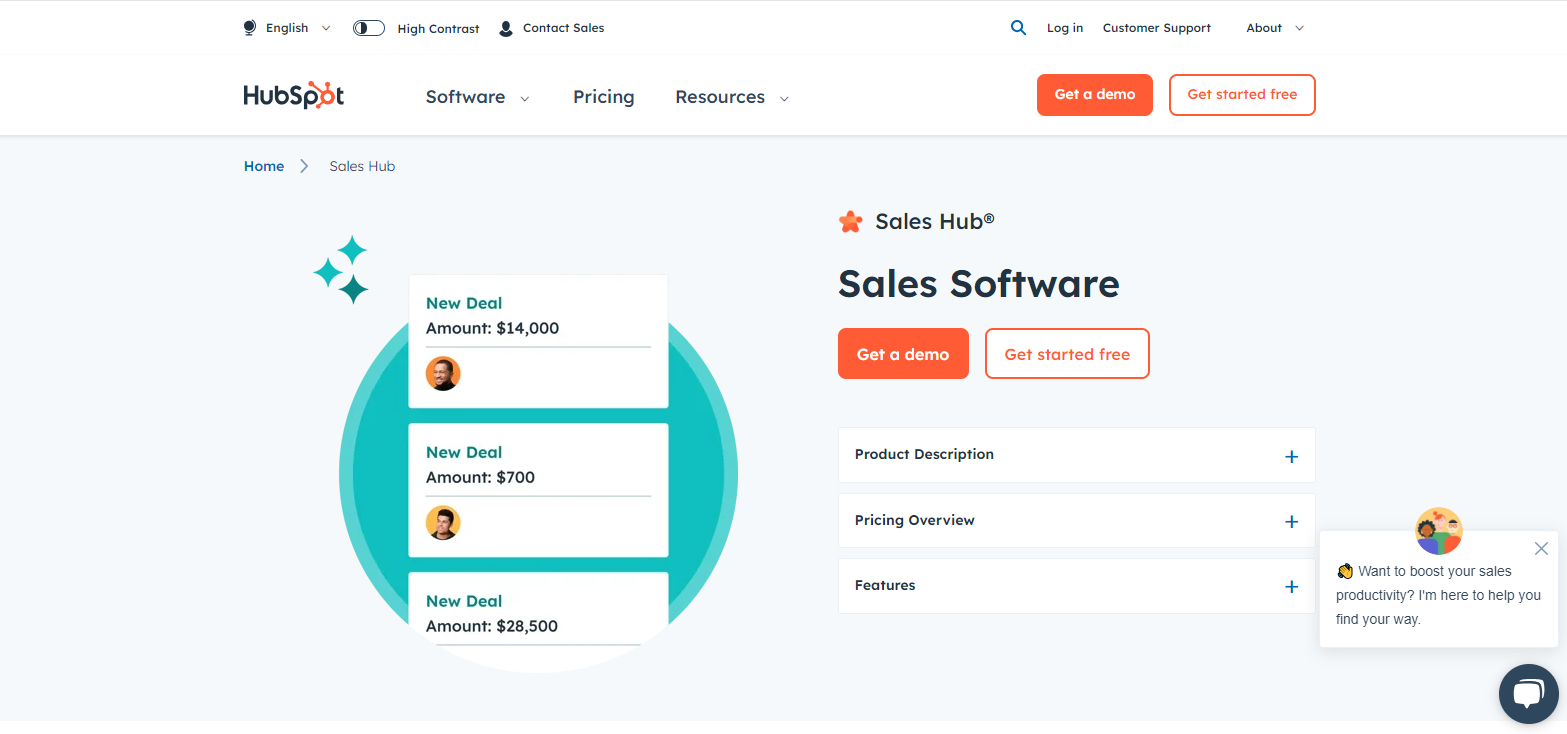The height and width of the screenshot is (734, 1567).
Task: Click the sales productivity chat message
Action: click(x=1439, y=595)
